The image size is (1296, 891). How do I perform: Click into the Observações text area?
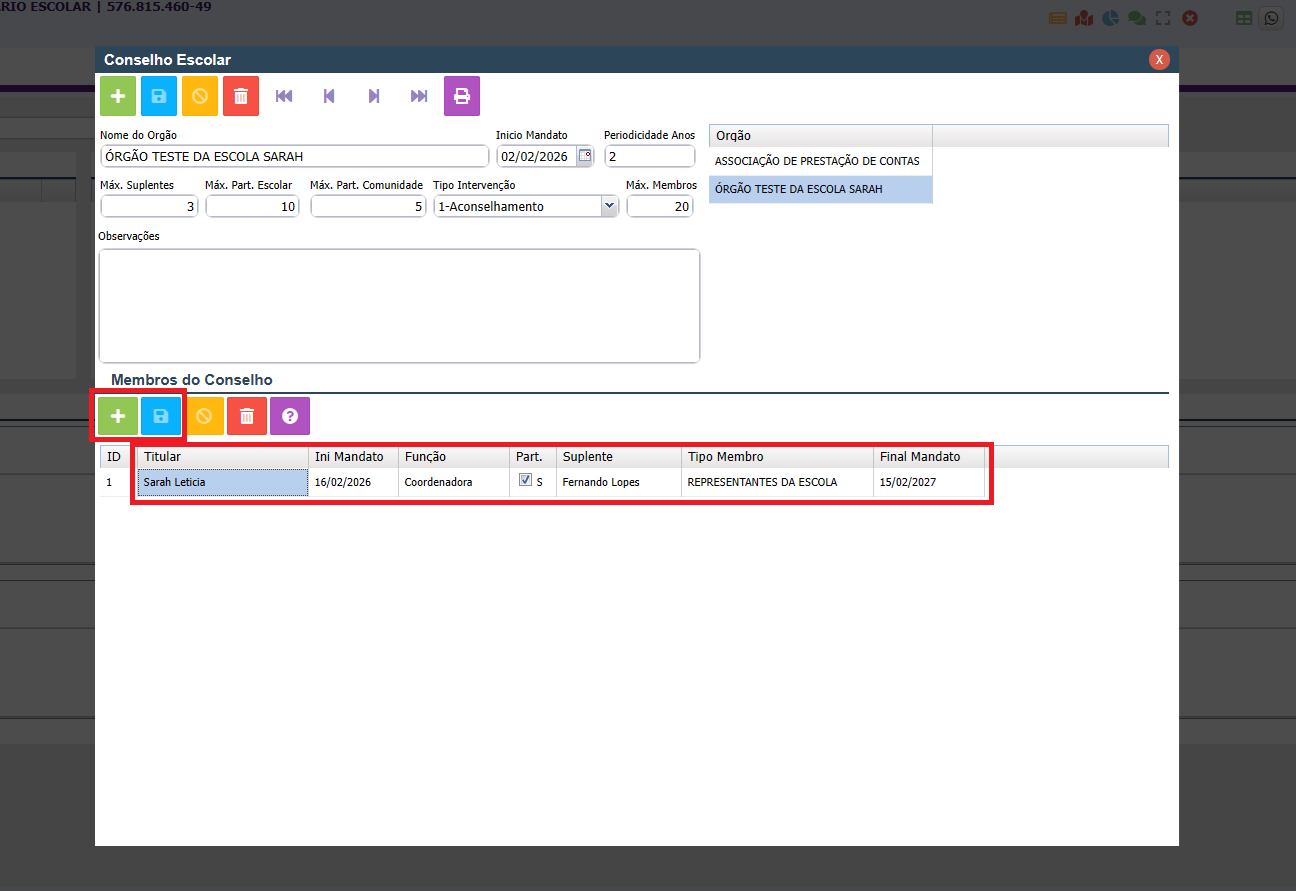399,305
